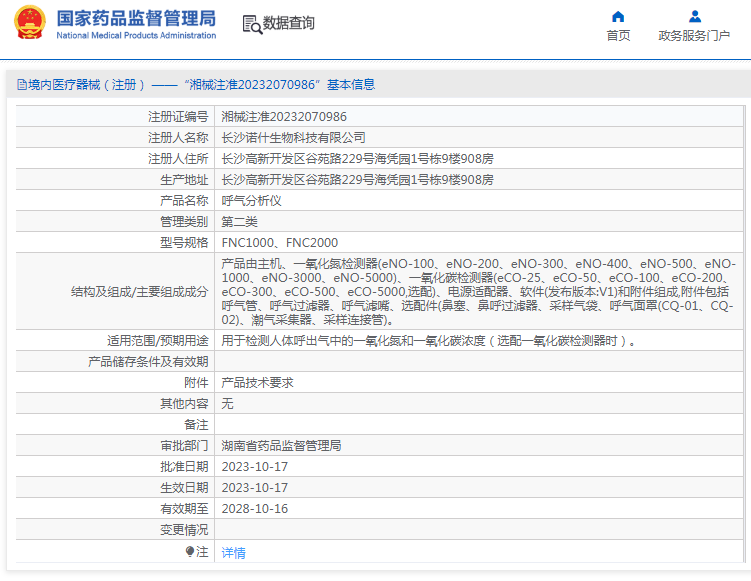Click the 其他内容 label
Image resolution: width=751 pixels, height=581 pixels.
pyautogui.click(x=184, y=404)
